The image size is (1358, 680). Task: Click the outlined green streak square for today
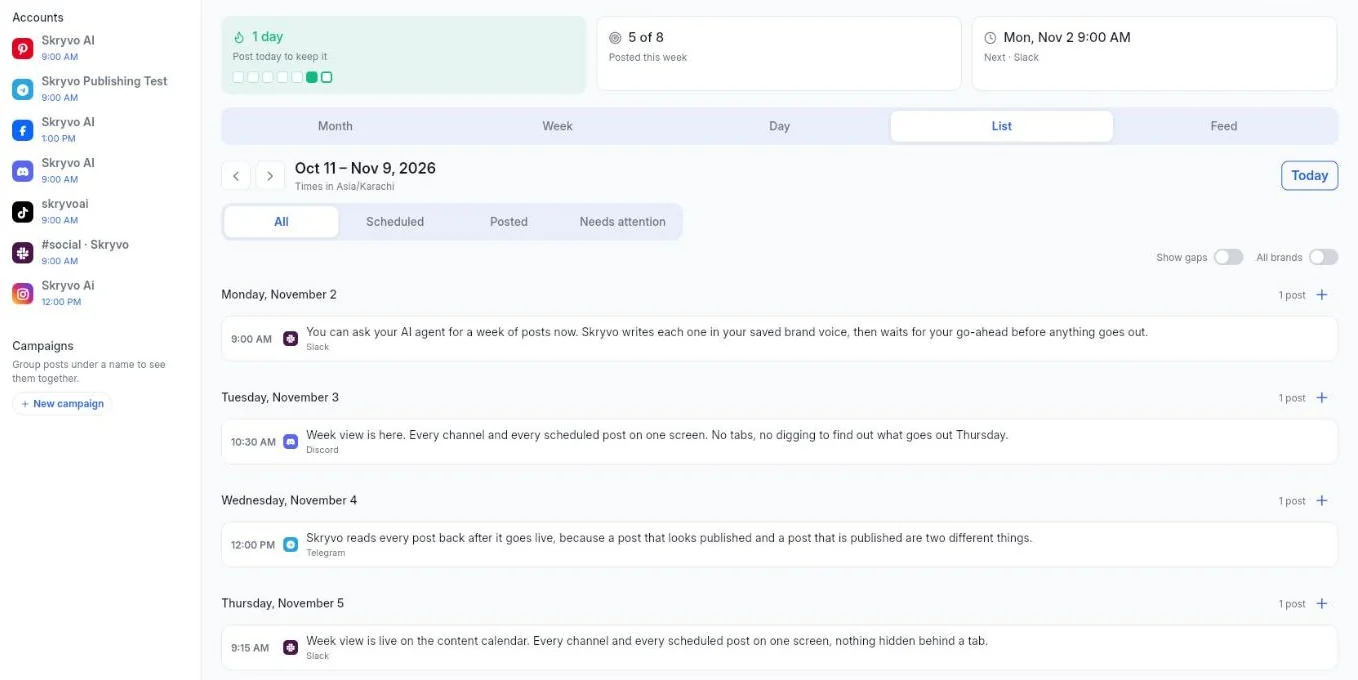(x=327, y=77)
